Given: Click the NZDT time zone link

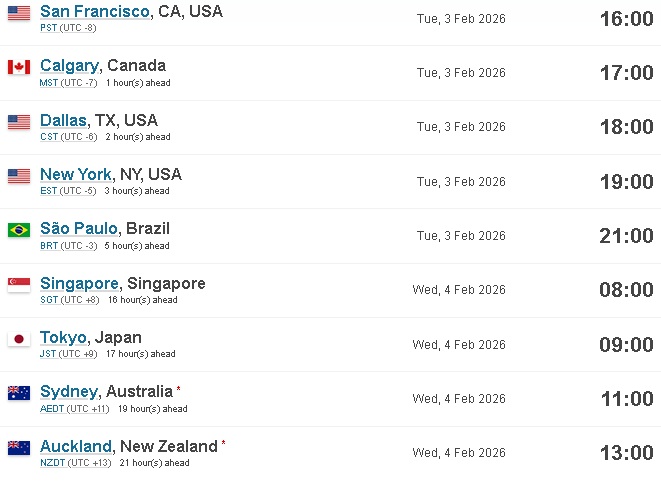Looking at the screenshot, I should (53, 463).
